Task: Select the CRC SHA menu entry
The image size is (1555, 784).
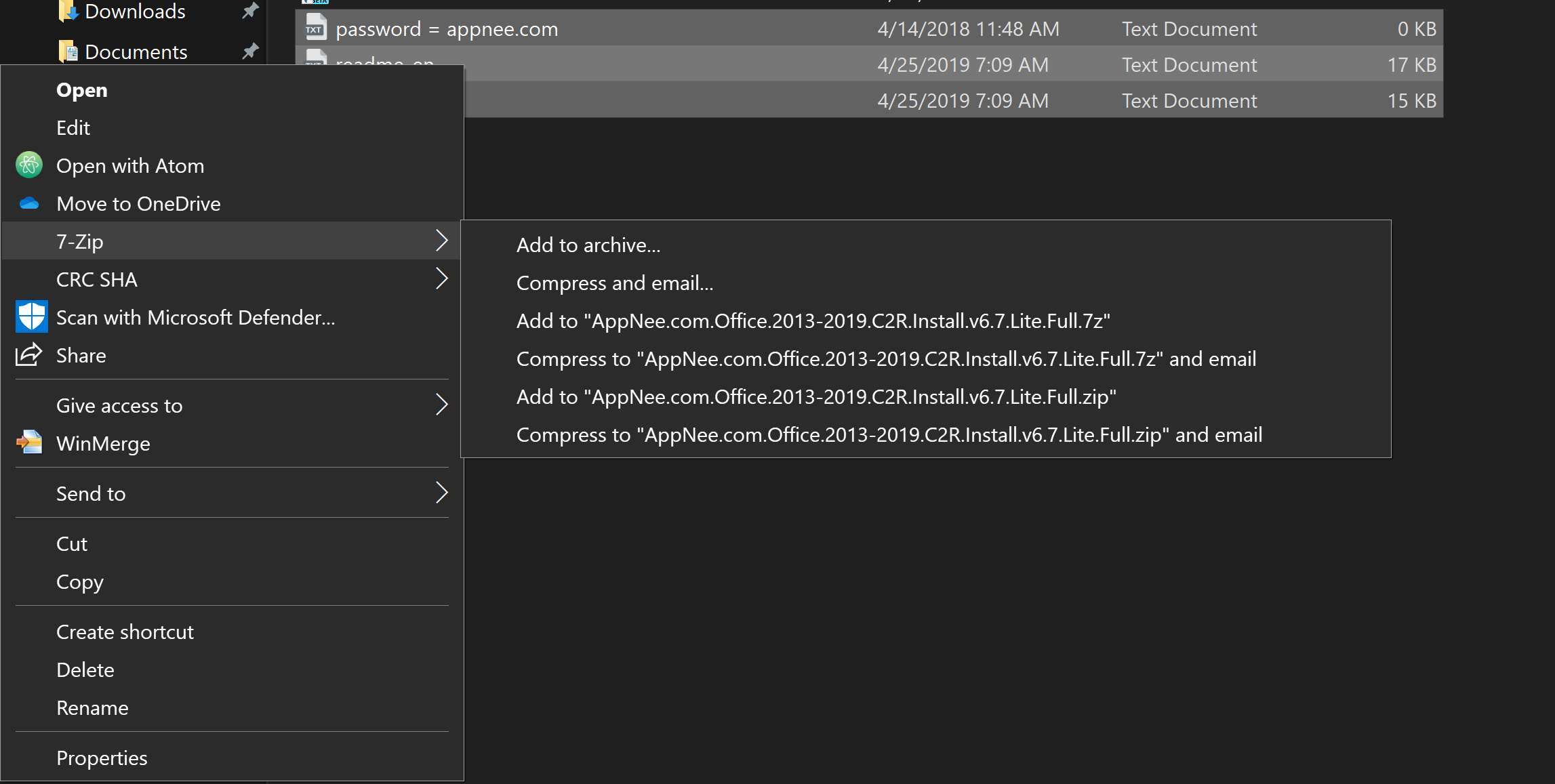Action: (x=232, y=279)
